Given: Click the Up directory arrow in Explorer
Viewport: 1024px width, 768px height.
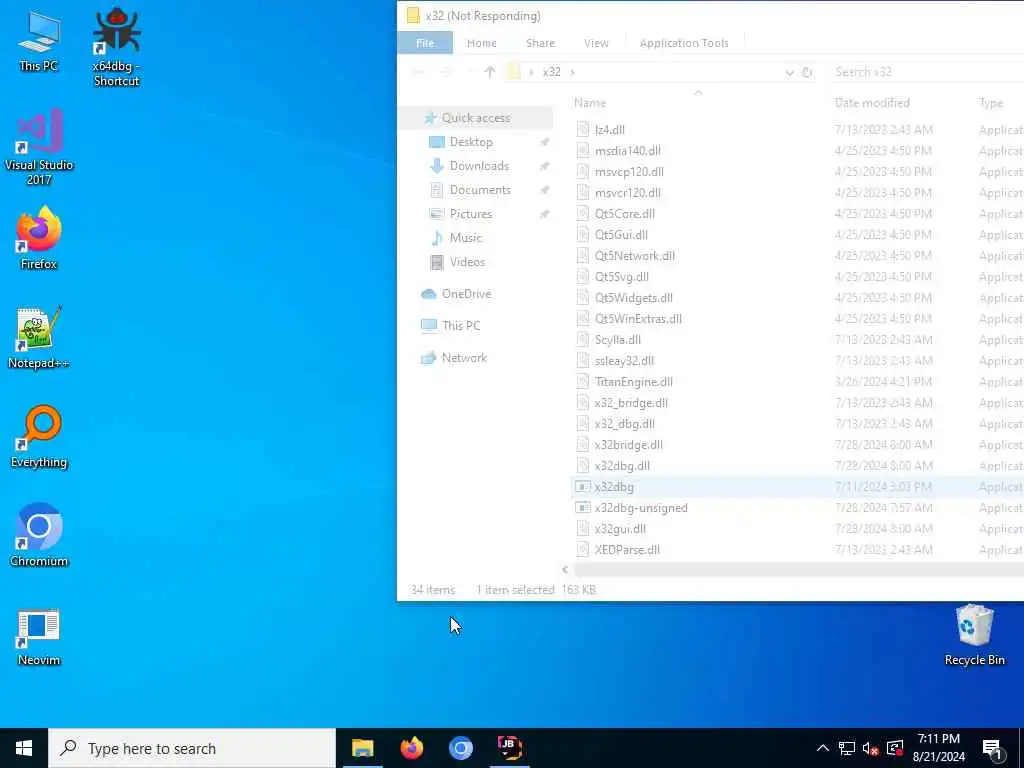Looking at the screenshot, I should (490, 72).
